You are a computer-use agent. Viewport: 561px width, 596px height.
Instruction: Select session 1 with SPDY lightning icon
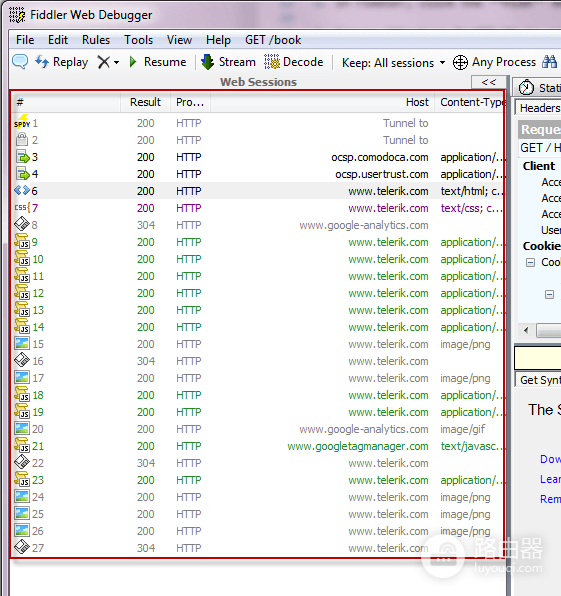tap(258, 123)
